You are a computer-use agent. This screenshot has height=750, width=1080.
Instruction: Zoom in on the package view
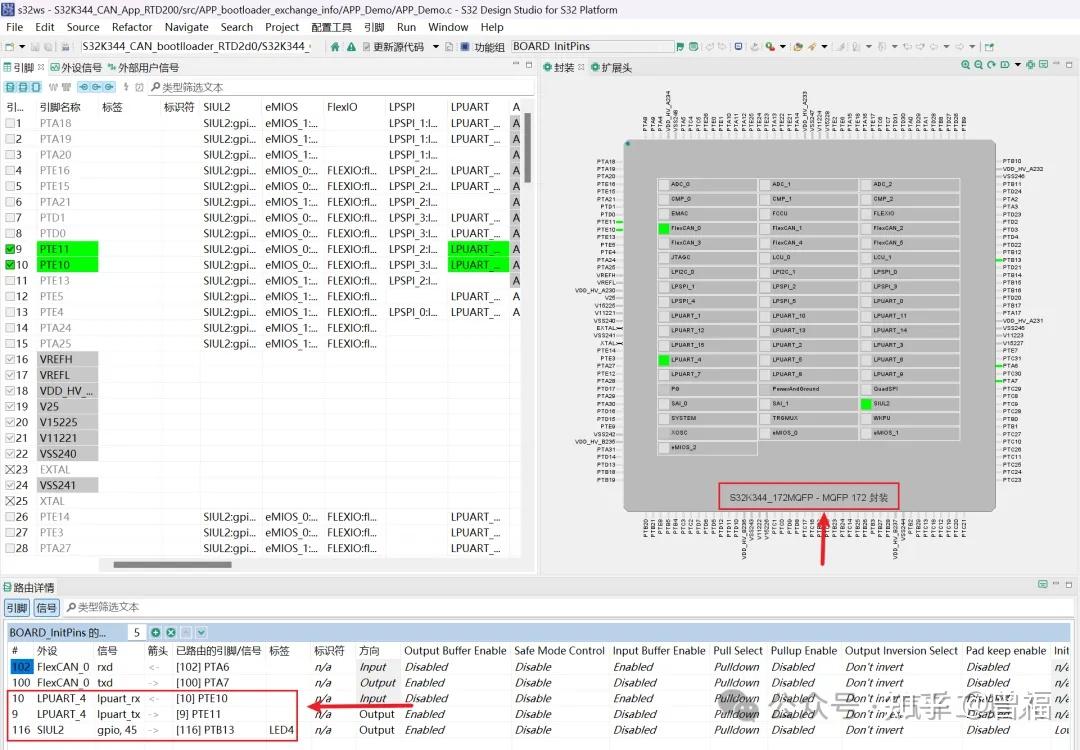point(966,65)
